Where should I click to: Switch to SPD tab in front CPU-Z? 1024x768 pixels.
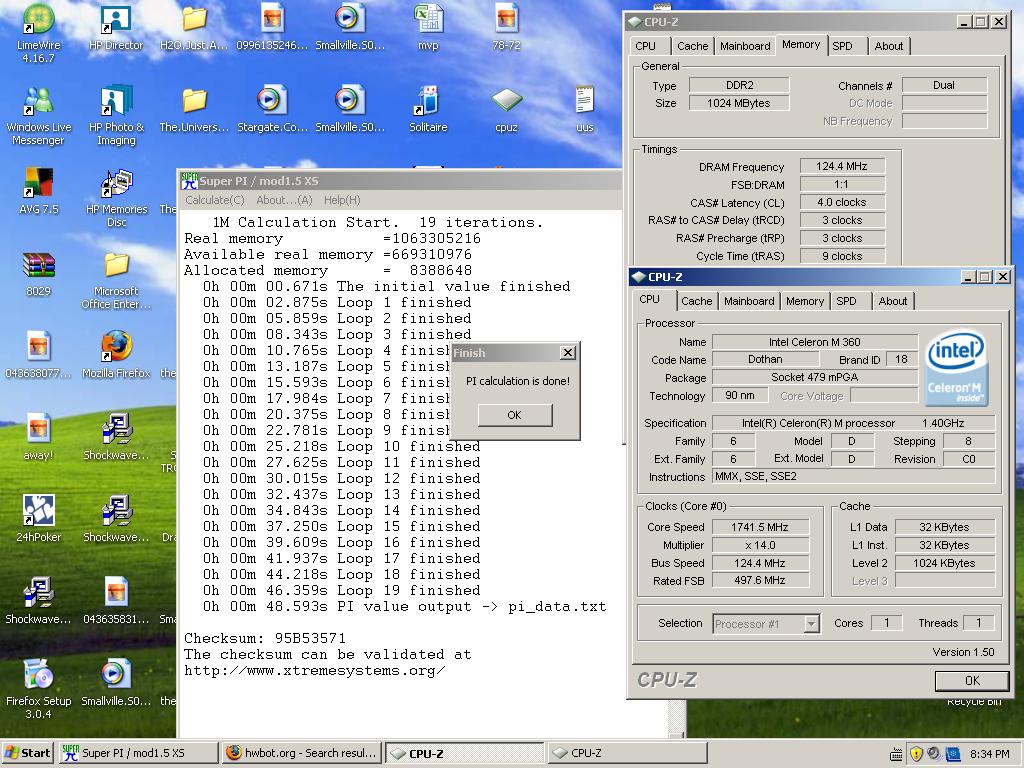[x=846, y=301]
